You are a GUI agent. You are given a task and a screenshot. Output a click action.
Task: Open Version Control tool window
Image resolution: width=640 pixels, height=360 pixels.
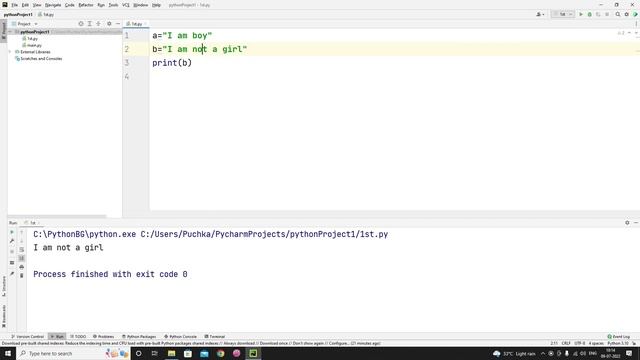tap(28, 337)
